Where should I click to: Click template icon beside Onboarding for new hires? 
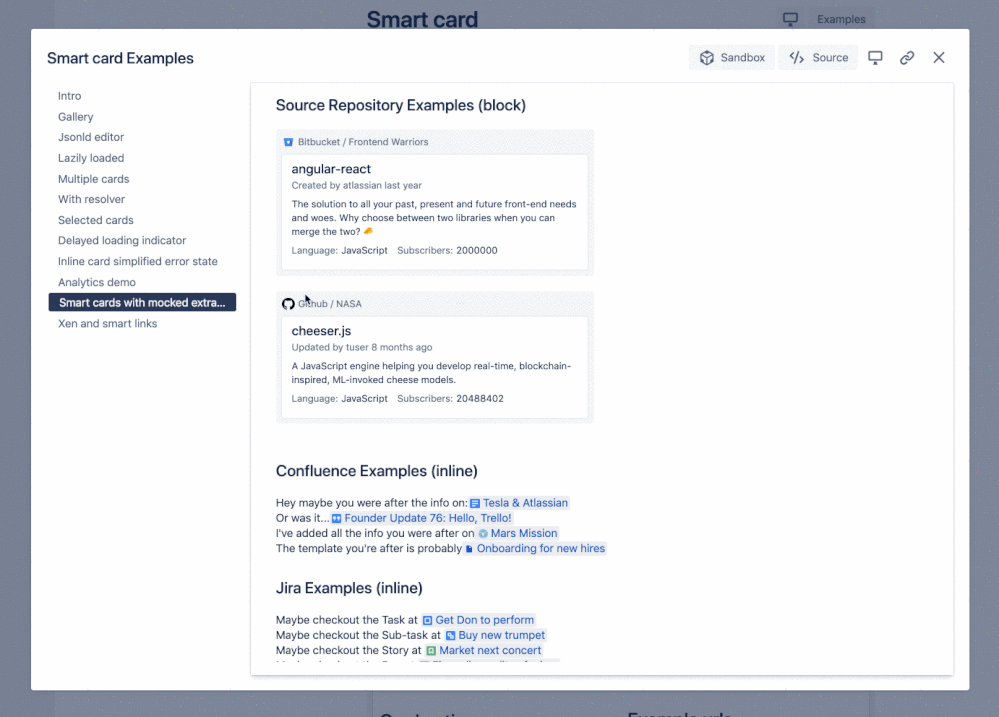[x=469, y=549]
